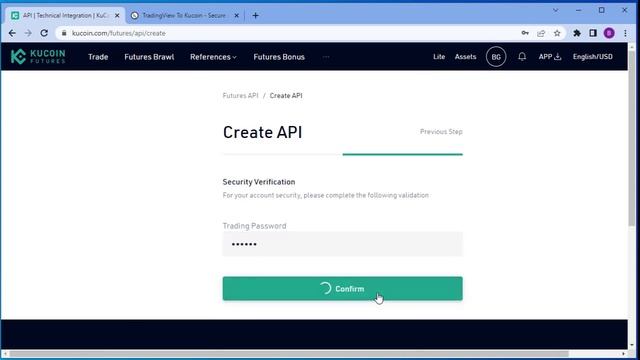Open Futures Bonus page
The width and height of the screenshot is (640, 360).
tap(279, 57)
